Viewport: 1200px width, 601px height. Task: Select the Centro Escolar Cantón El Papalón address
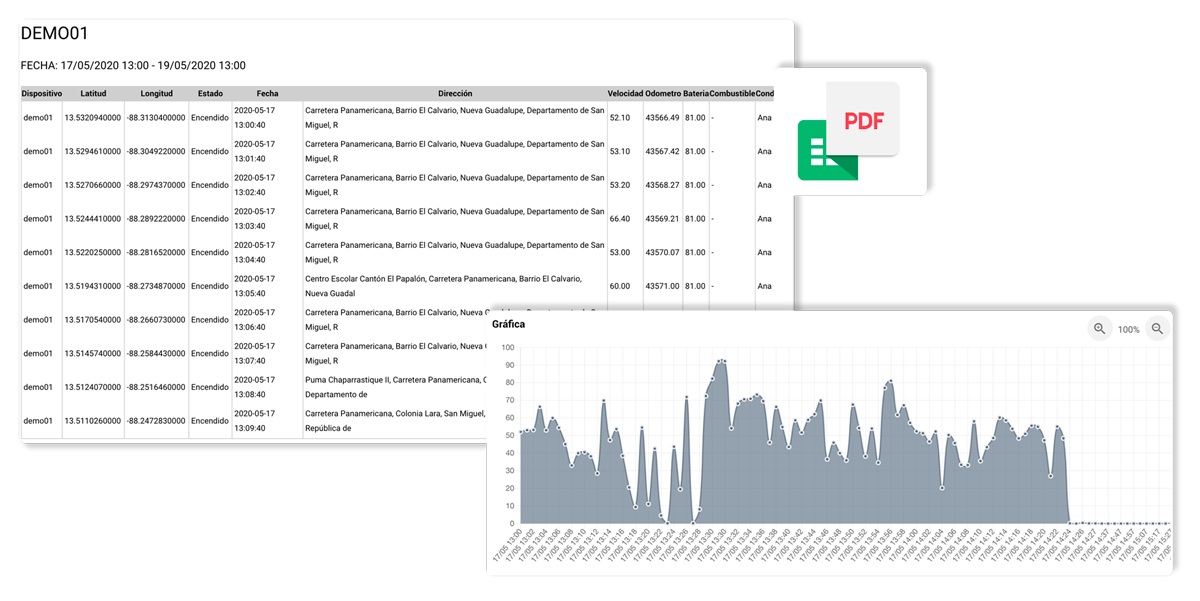pos(443,286)
